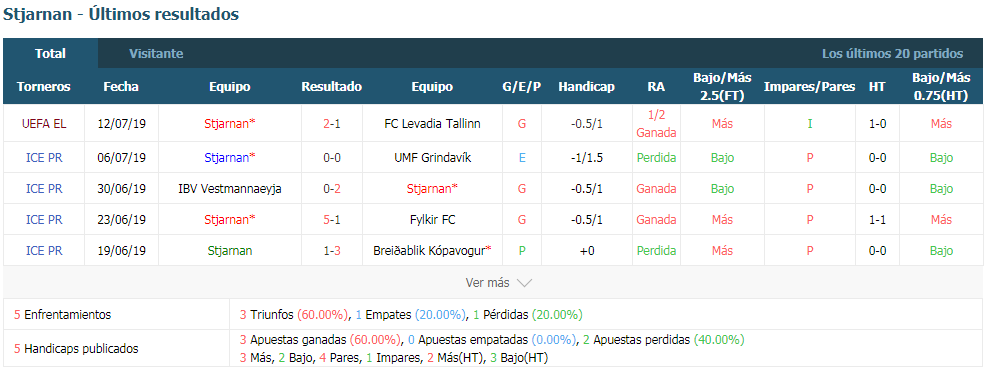Click Stjarnan in the 19/06/19 row

(230, 251)
